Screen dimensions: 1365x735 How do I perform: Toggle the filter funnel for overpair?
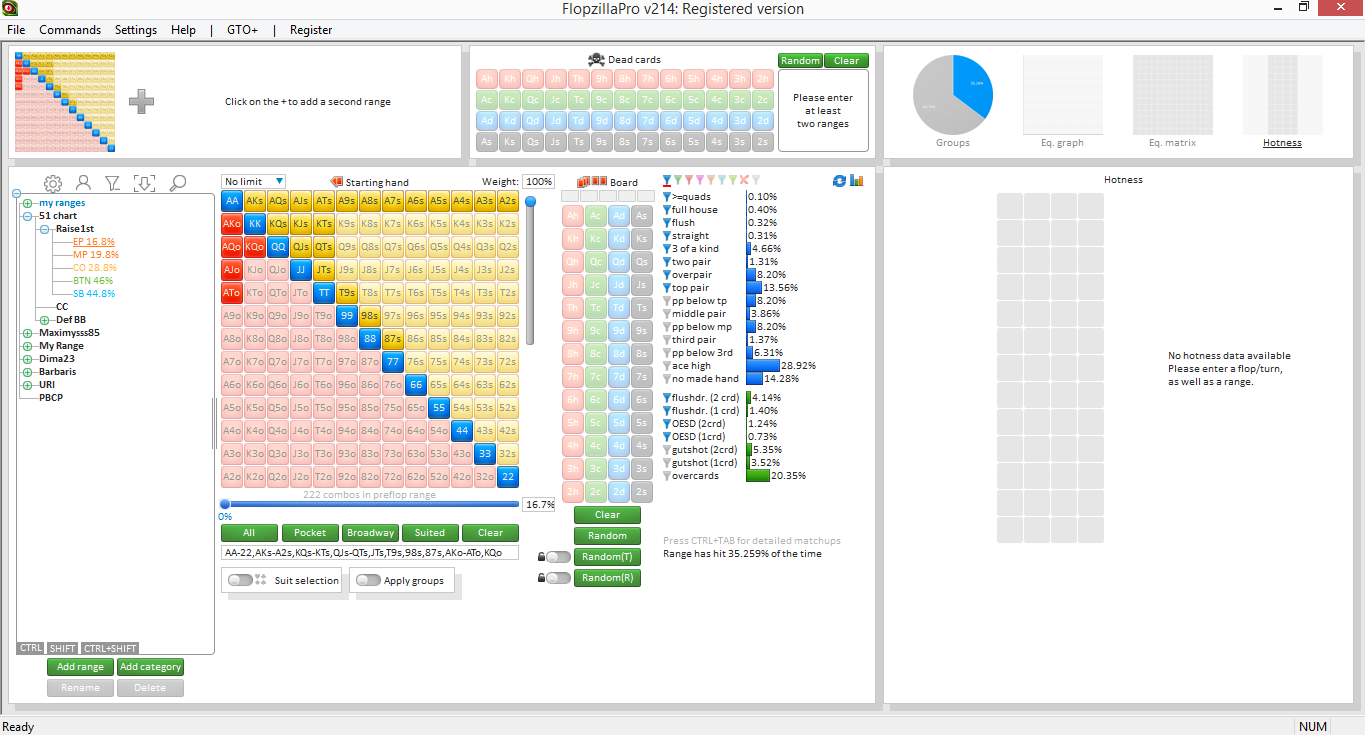pyautogui.click(x=667, y=275)
